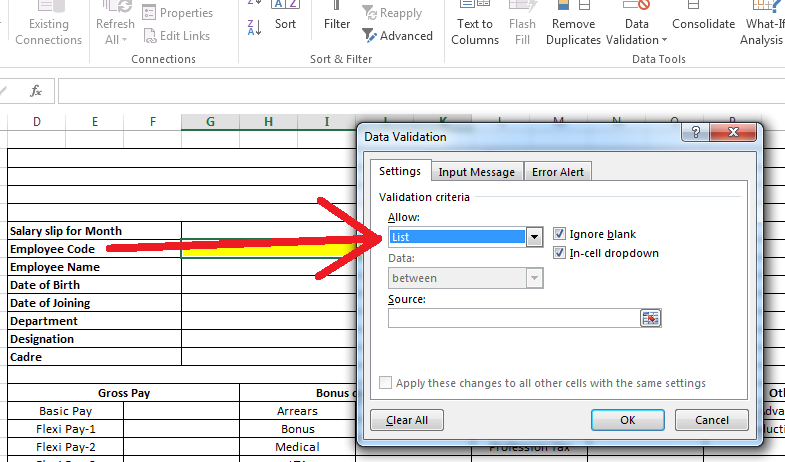Screen dimensions: 785x462
Task: Open Existing Connections
Action: (x=49, y=24)
